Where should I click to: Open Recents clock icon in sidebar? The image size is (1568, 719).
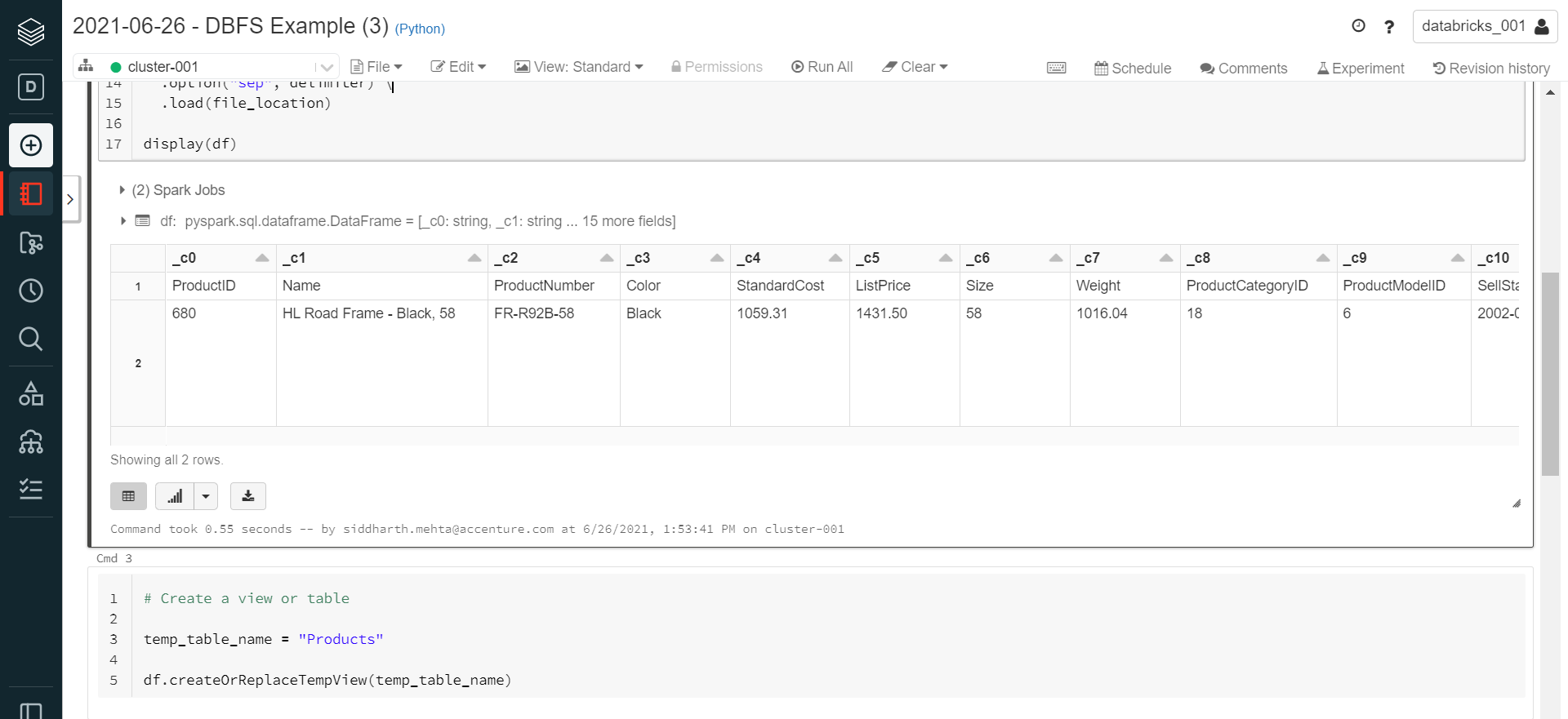coord(31,291)
